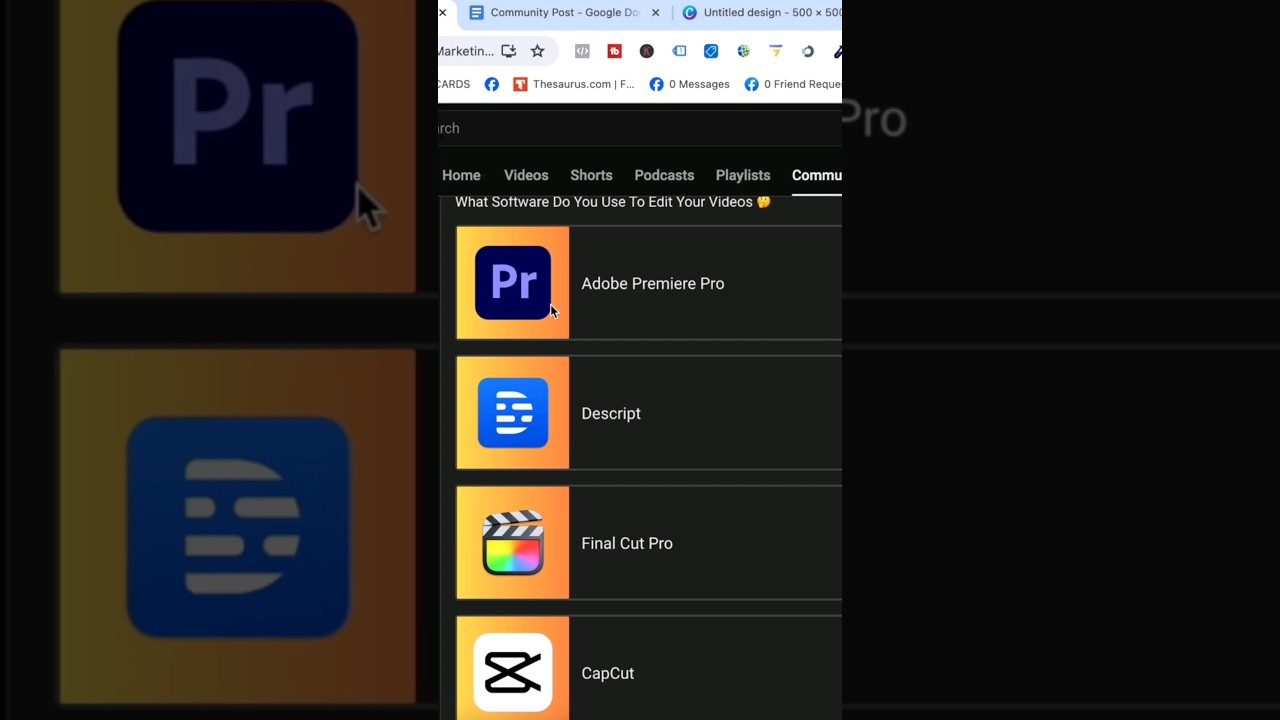Bookmark this page with the star icon
This screenshot has width=1280, height=720.
coord(537,51)
